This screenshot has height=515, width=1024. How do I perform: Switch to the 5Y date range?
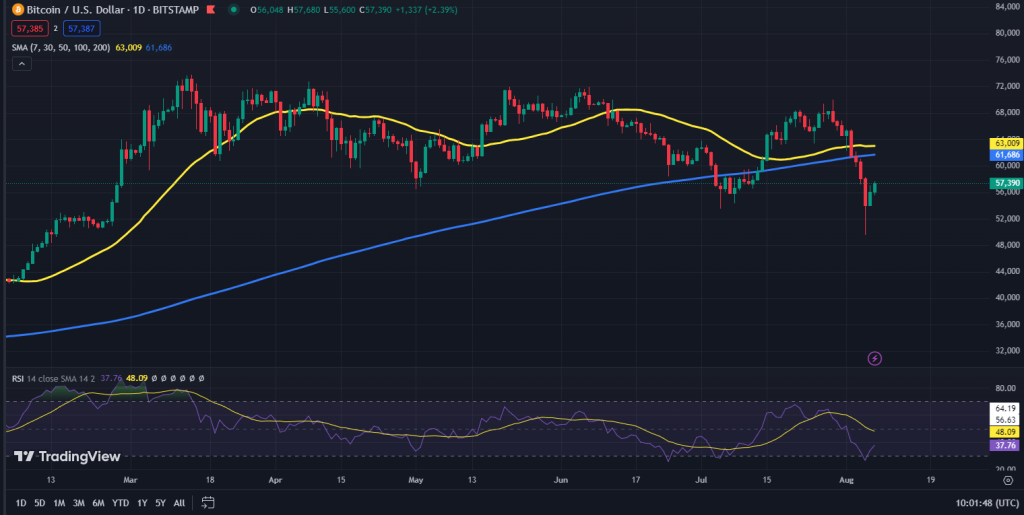tap(160, 503)
